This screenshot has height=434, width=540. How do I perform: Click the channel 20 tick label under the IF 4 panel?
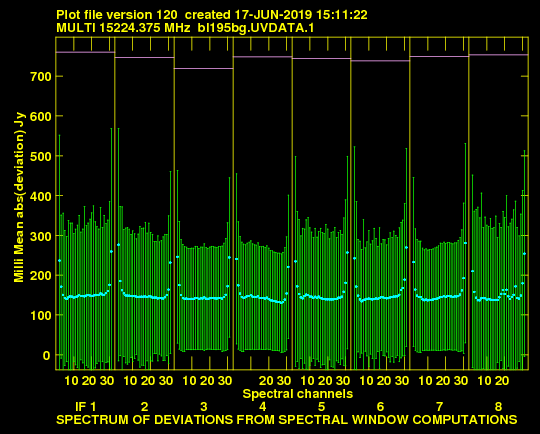pos(266,381)
